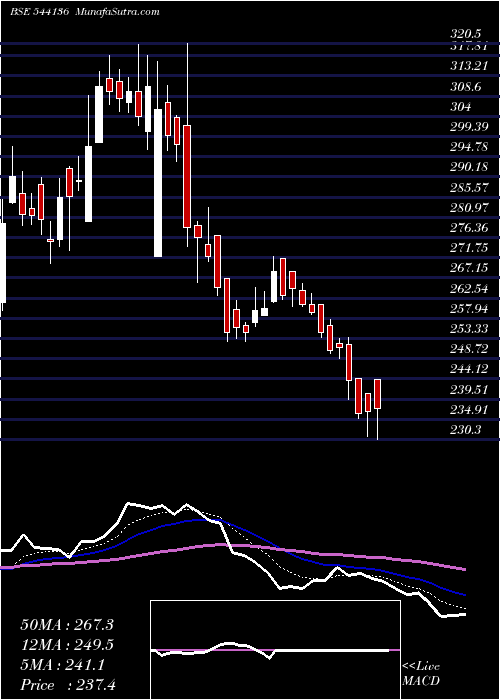
Task: Click the BSE 544186 ticker label
Action: [39, 12]
